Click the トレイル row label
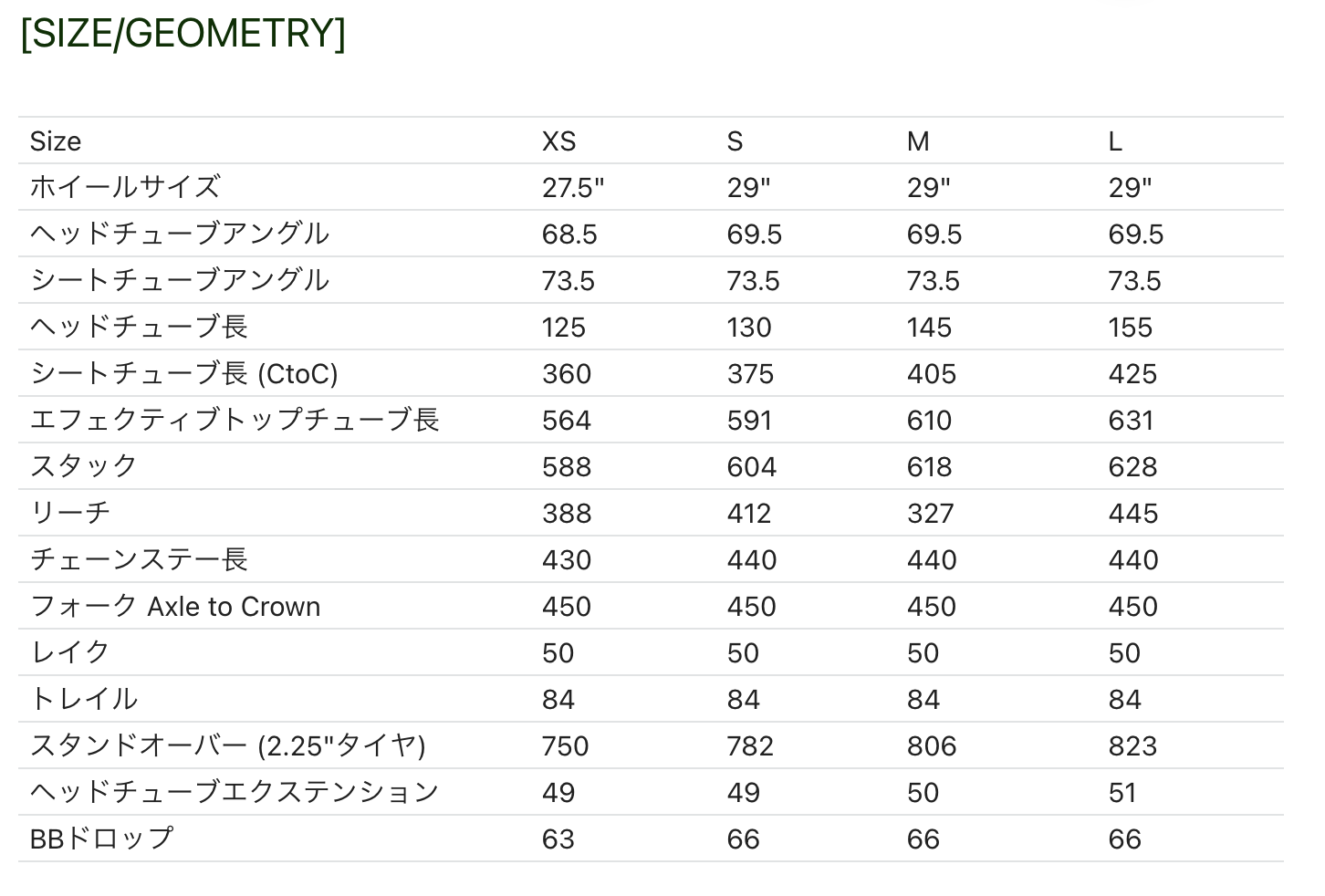1325x896 pixels. coord(84,699)
